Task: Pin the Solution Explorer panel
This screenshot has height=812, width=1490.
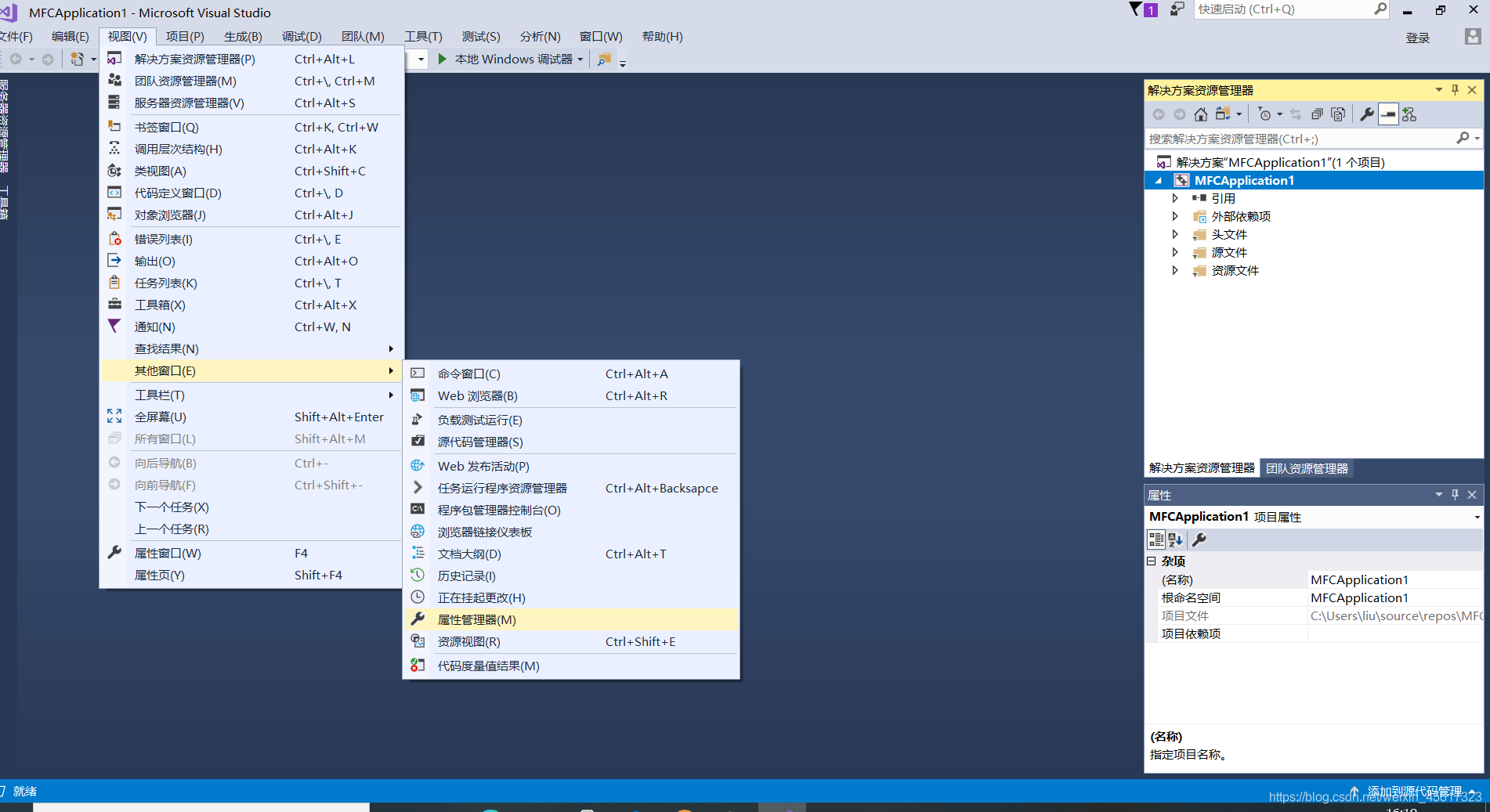Action: [x=1456, y=90]
